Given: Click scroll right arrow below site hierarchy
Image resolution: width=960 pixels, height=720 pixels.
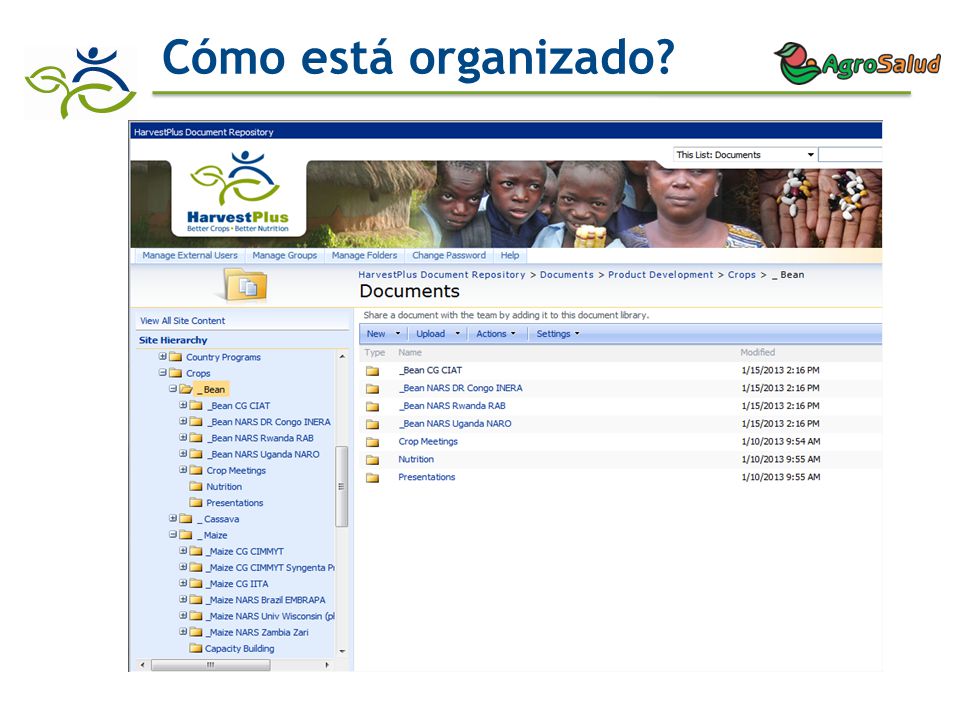Looking at the screenshot, I should (327, 664).
